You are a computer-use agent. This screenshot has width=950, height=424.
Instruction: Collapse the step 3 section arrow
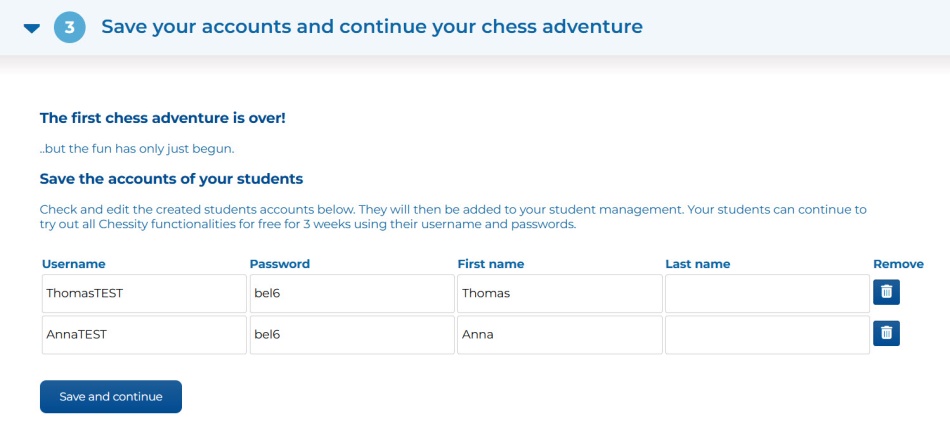click(32, 28)
